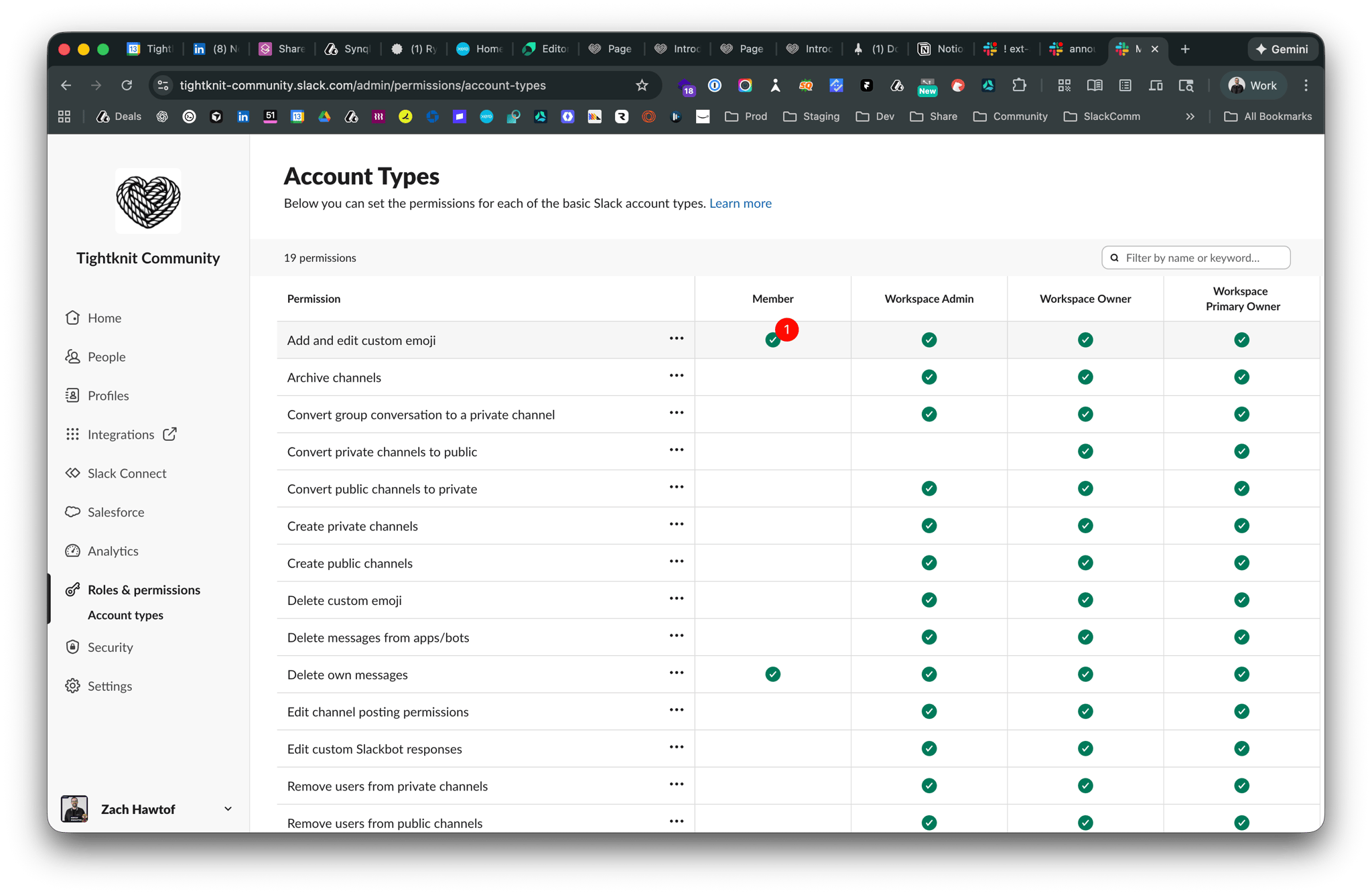The image size is (1372, 895).
Task: Click Workspace Admin checkmark for Archive channels
Action: pos(929,377)
